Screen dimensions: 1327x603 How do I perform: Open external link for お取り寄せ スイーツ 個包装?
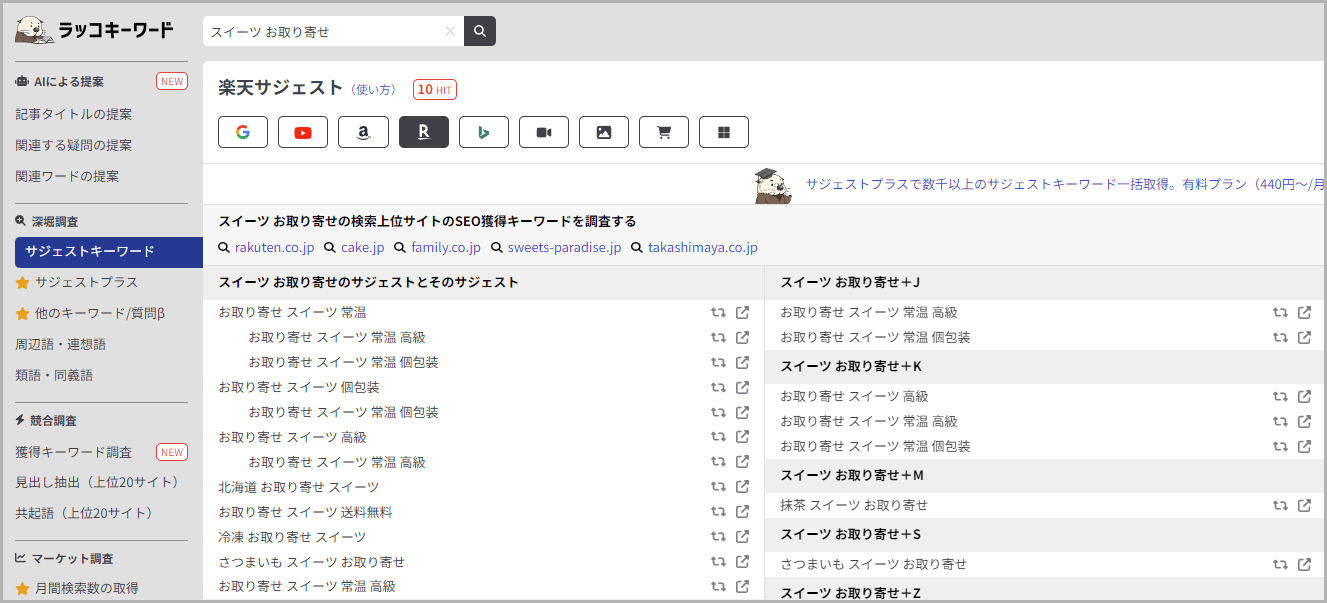742,387
